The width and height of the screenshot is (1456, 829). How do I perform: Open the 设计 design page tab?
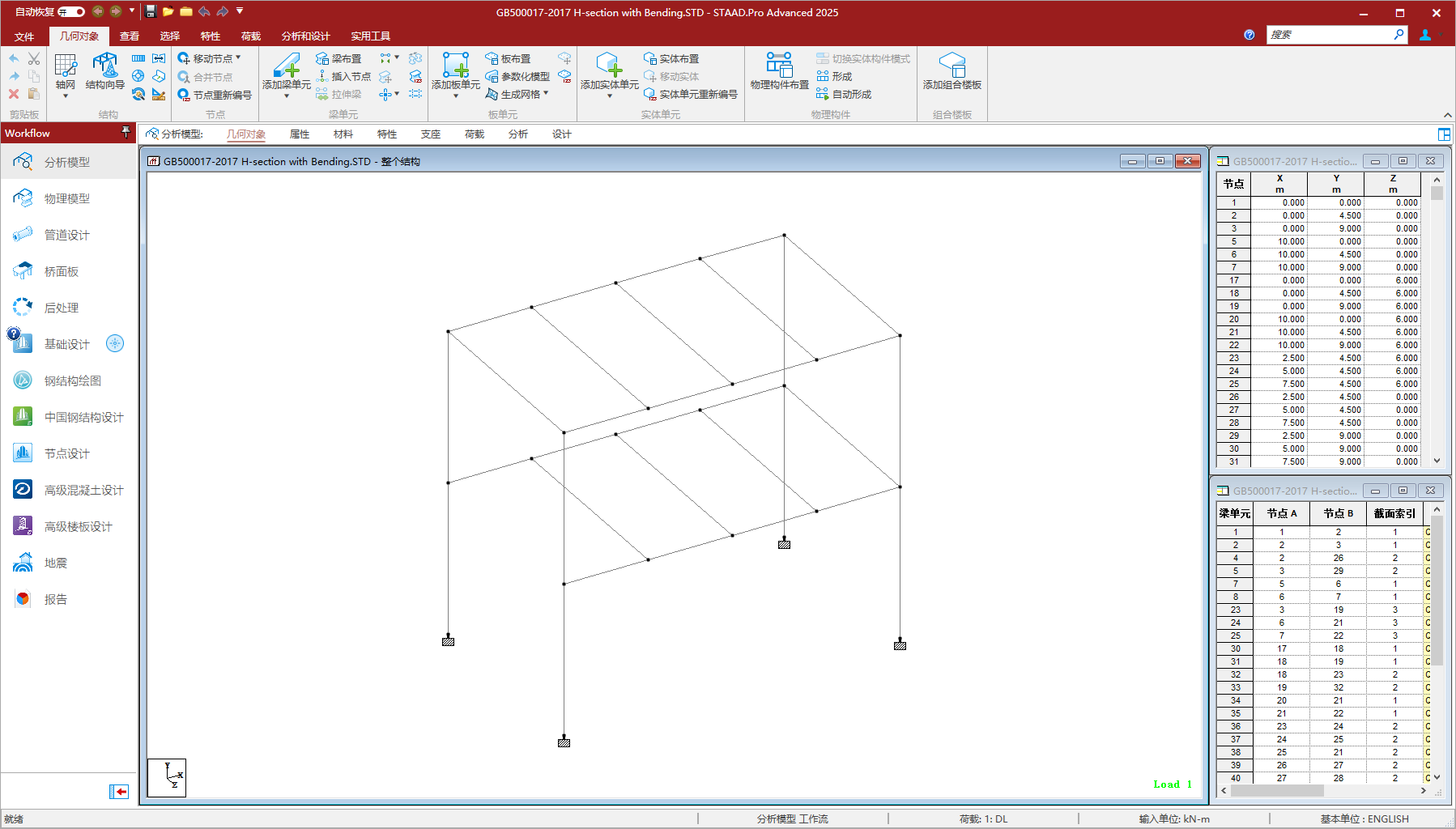pos(562,134)
